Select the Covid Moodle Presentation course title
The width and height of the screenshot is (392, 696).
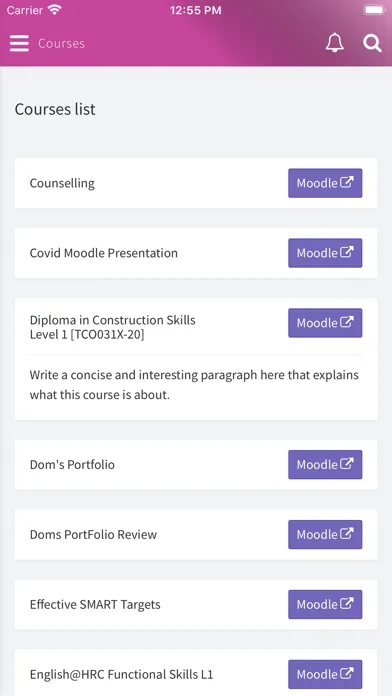103,253
